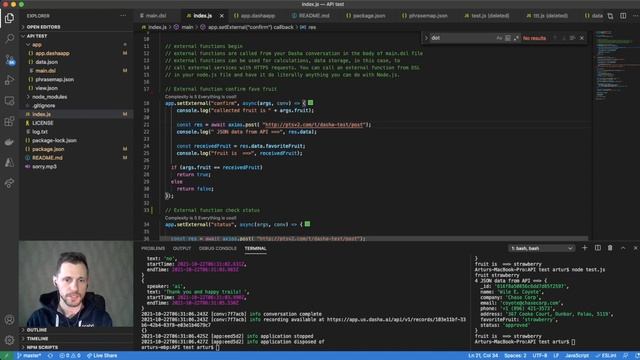This screenshot has width=640, height=360.
Task: Split the terminal panel
Action: coord(598,248)
